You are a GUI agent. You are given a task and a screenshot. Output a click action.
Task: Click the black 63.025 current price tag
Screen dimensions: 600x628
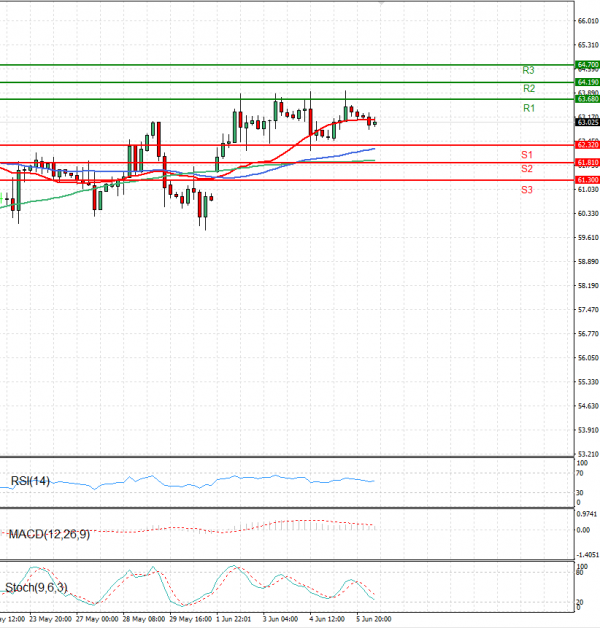point(588,122)
